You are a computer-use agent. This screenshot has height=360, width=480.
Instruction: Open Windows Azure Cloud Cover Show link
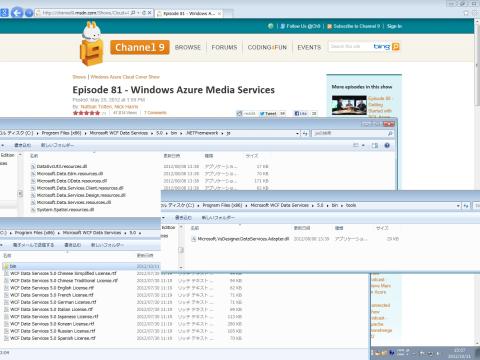[125, 77]
